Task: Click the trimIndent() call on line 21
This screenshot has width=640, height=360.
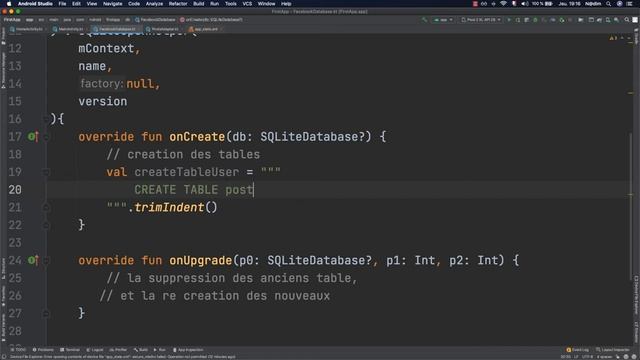Action: (176, 207)
